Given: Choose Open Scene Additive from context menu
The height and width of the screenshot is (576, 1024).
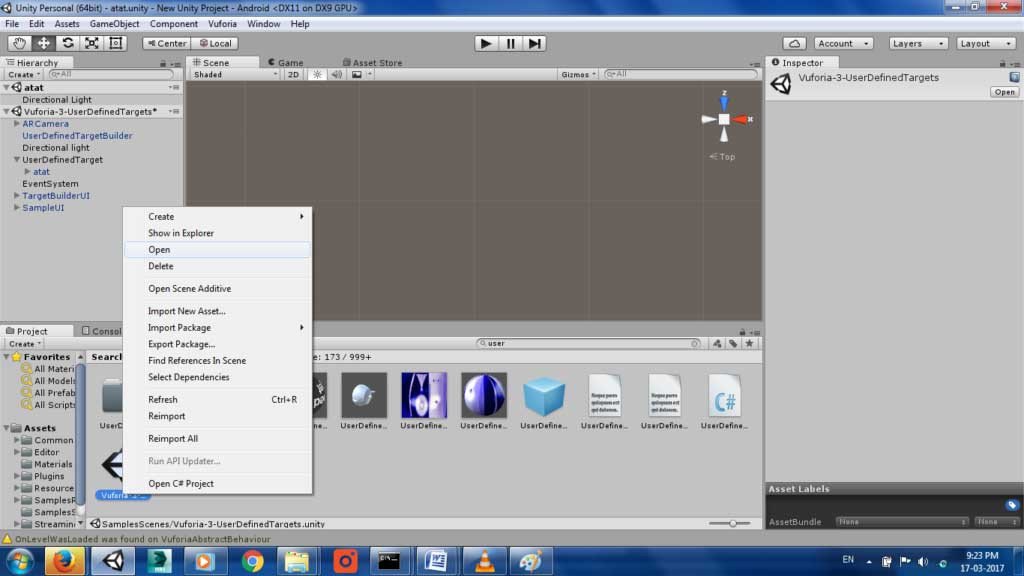Looking at the screenshot, I should pyautogui.click(x=189, y=289).
